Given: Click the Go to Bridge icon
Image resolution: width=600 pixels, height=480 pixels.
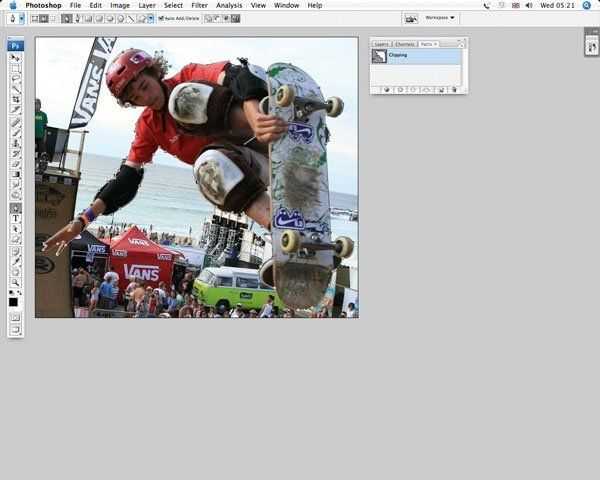Looking at the screenshot, I should click(410, 18).
